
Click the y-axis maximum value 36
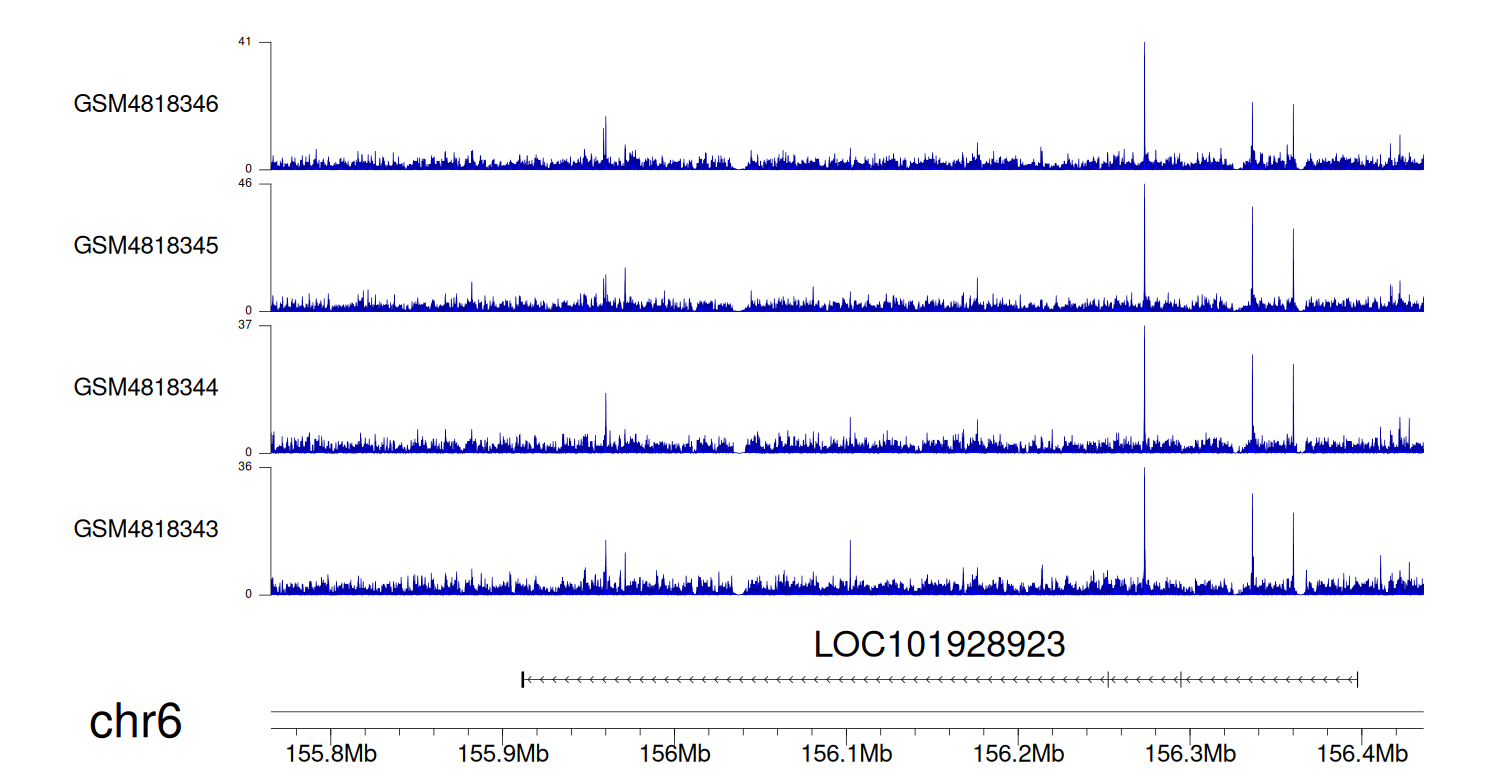click(x=245, y=467)
